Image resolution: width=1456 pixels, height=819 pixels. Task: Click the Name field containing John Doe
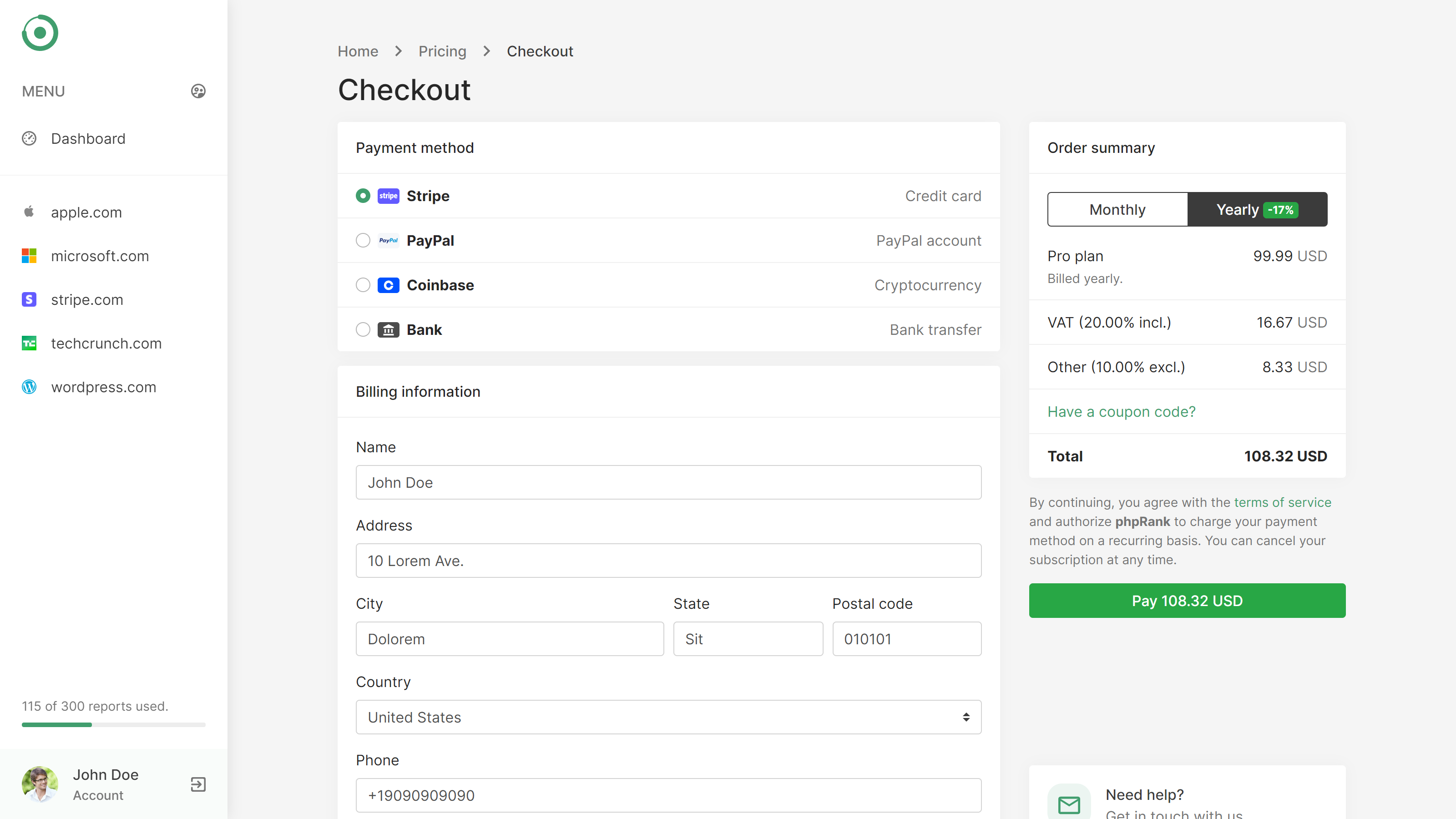tap(668, 482)
